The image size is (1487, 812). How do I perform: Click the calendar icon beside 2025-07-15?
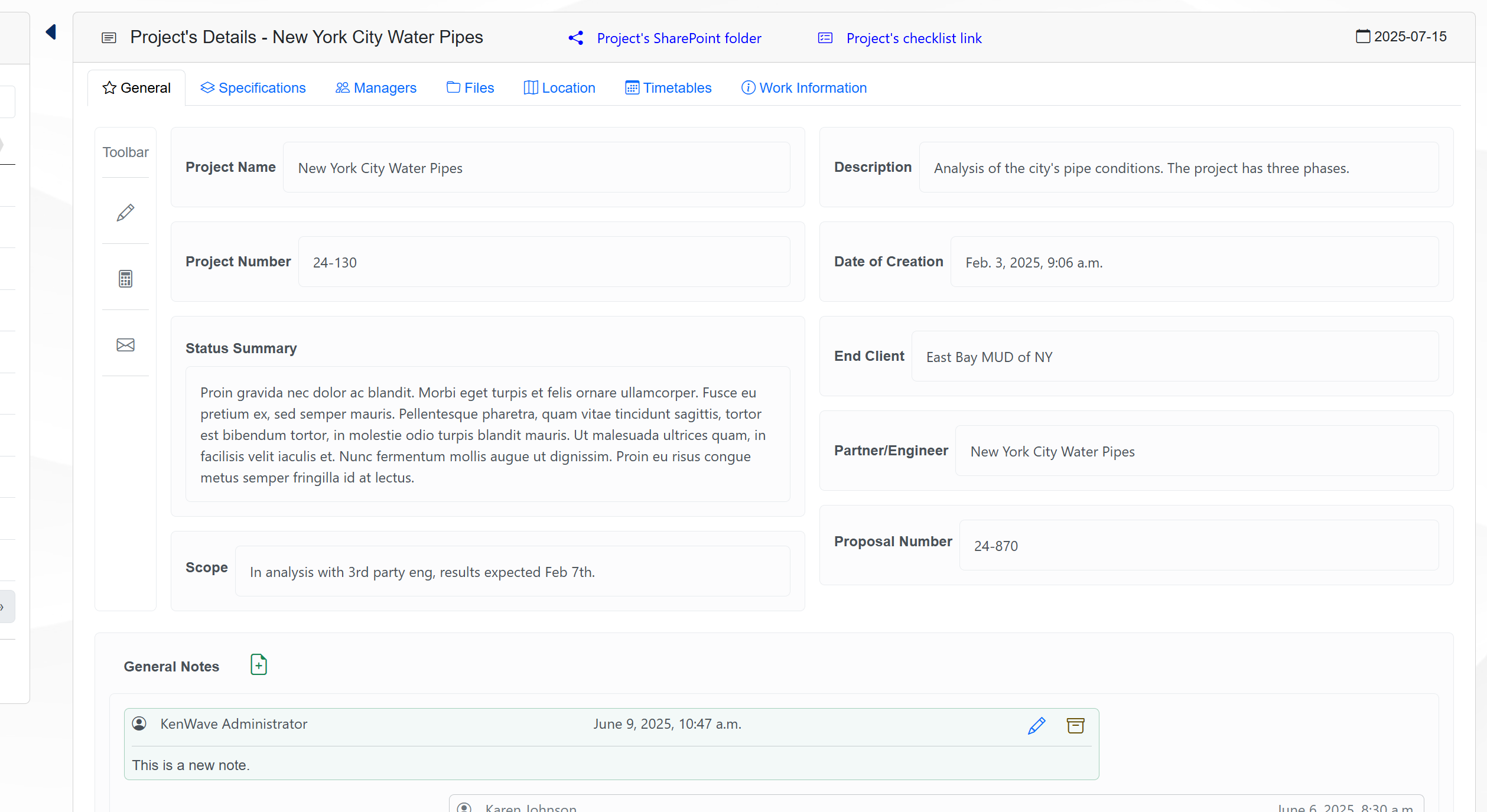[x=1362, y=37]
